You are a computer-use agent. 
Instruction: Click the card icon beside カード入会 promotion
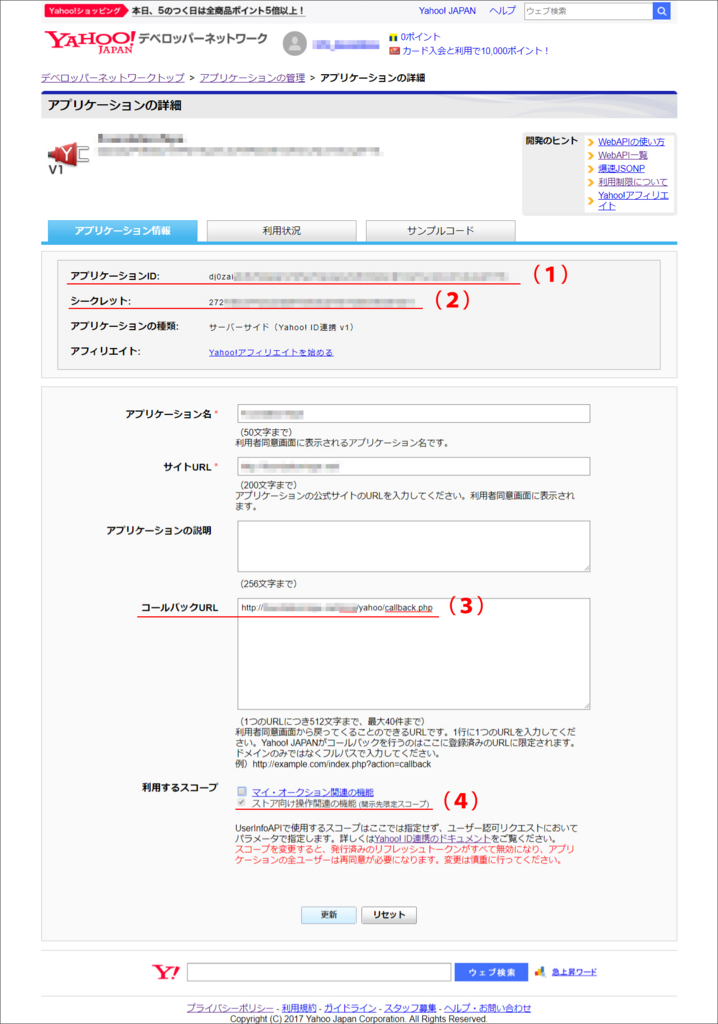pyautogui.click(x=394, y=50)
